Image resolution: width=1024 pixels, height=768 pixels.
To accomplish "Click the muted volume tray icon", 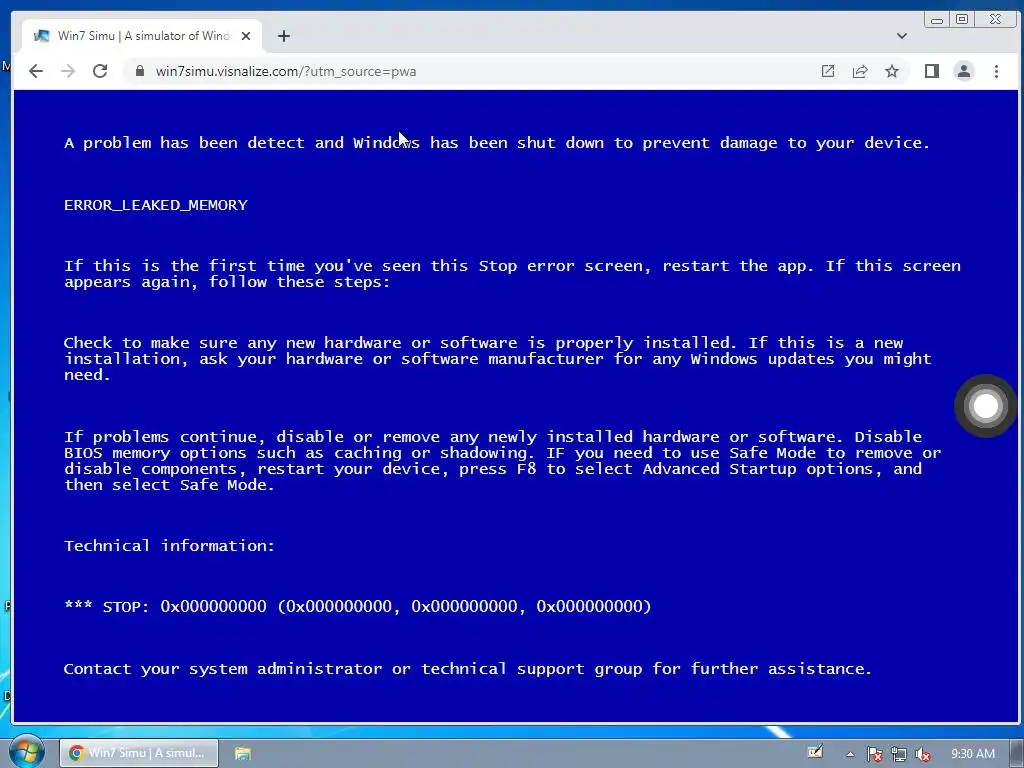I will (x=922, y=754).
